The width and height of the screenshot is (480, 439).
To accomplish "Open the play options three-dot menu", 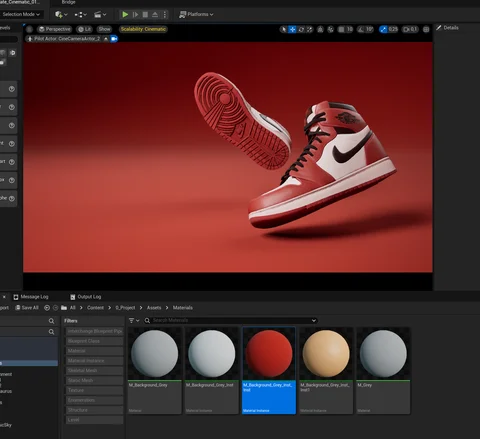I will coord(165,14).
